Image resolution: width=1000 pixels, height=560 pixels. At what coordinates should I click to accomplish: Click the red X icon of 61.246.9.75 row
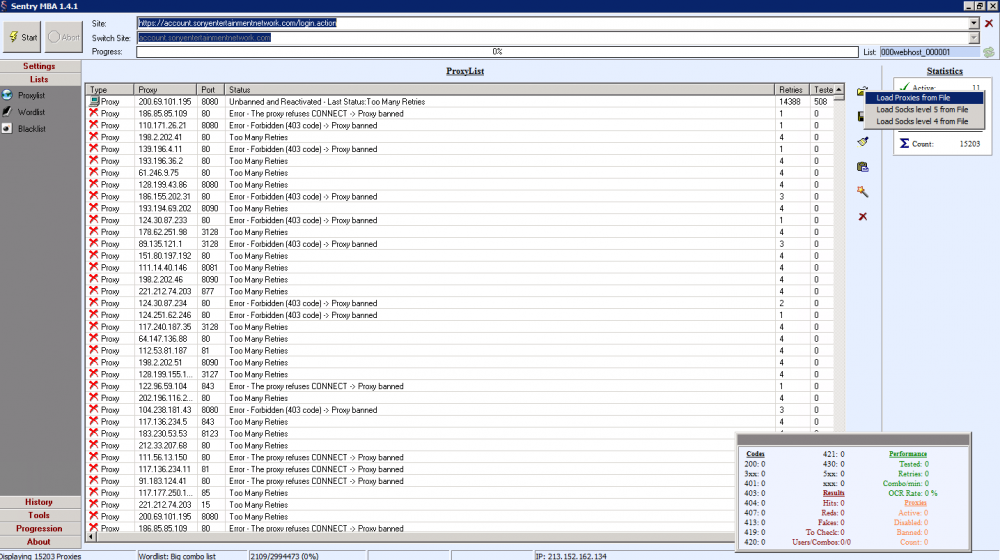point(94,172)
